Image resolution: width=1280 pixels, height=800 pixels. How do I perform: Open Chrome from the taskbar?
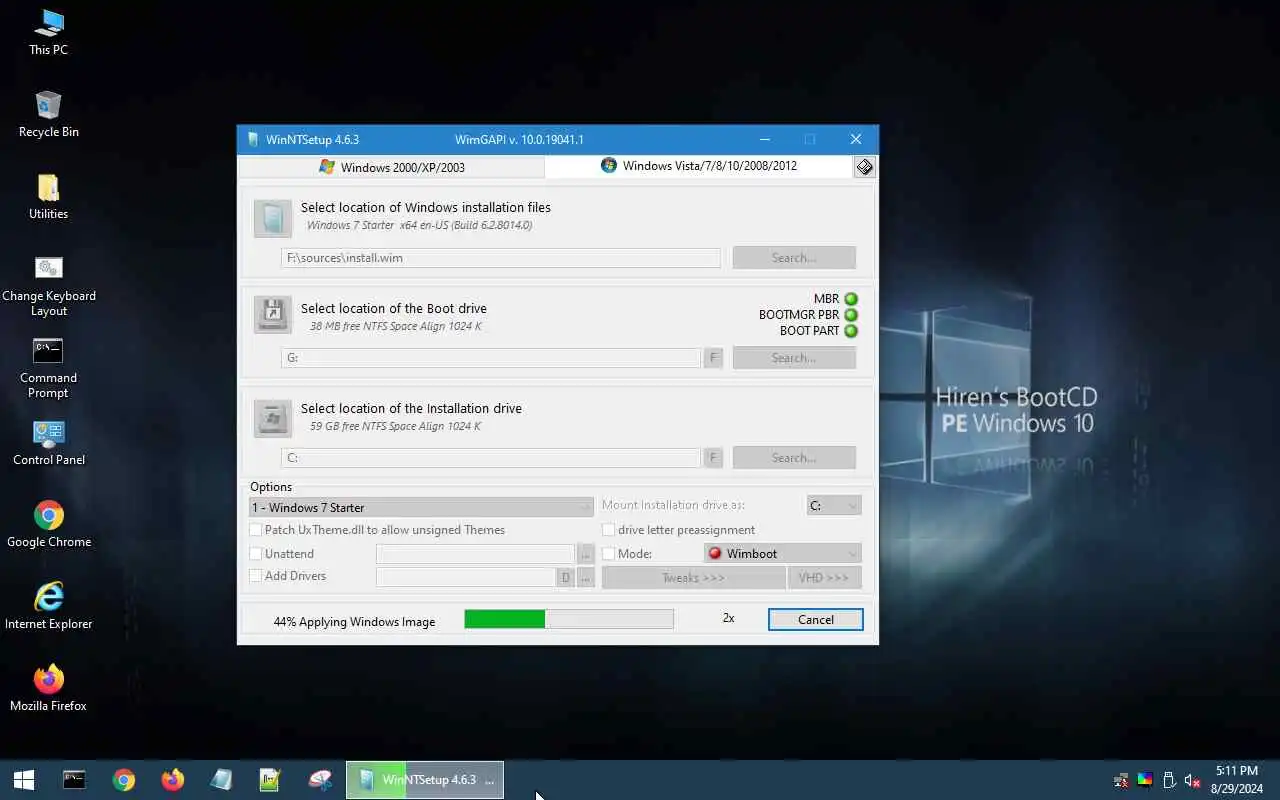point(123,780)
